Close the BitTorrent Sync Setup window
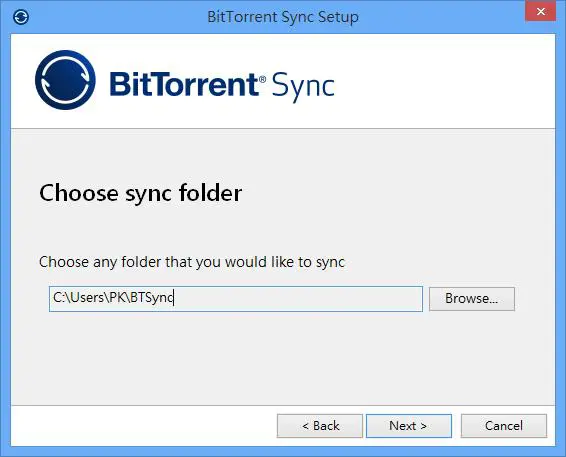Viewport: 566px width, 457px height. 540,12
